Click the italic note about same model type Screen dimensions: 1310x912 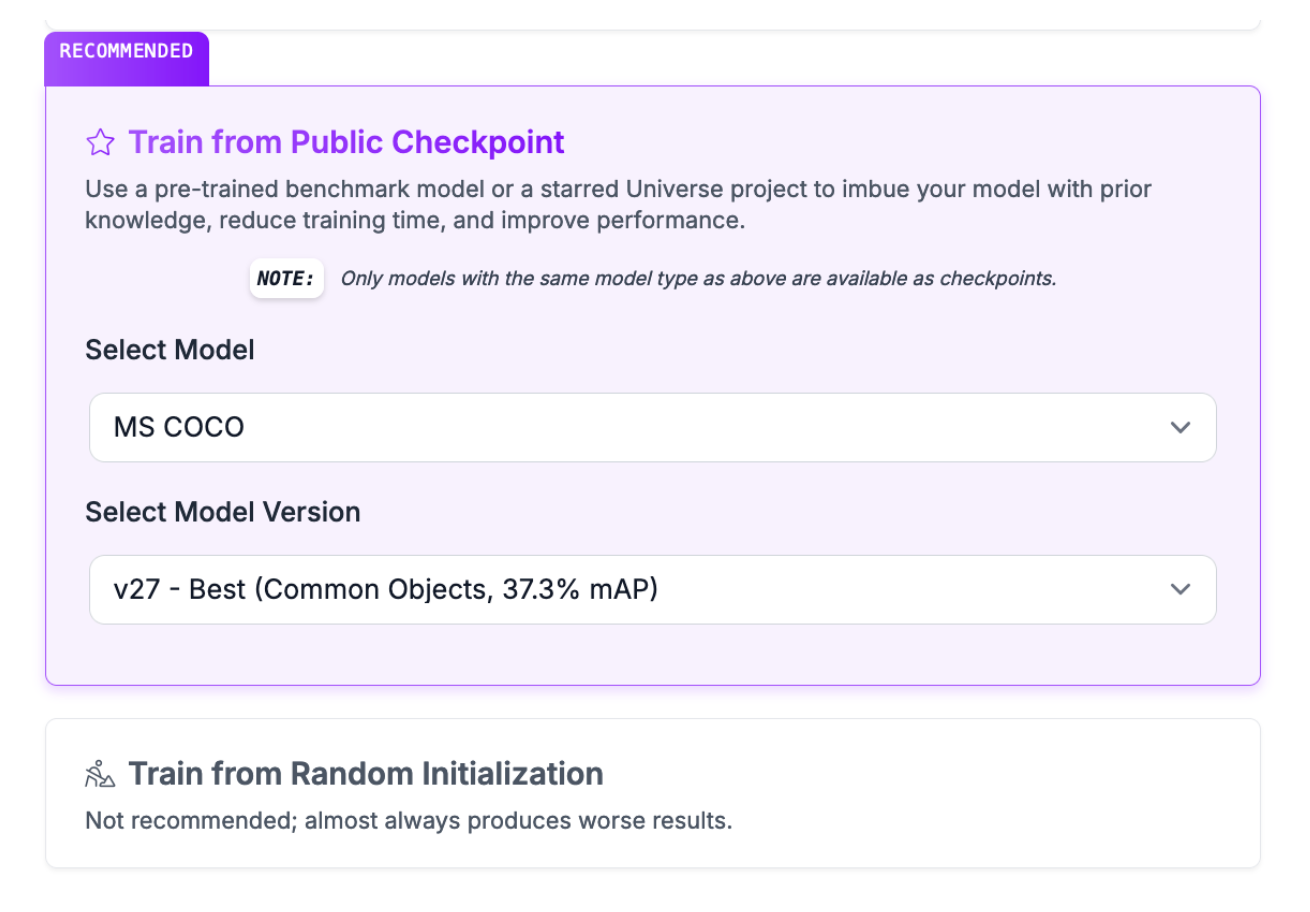tap(698, 279)
